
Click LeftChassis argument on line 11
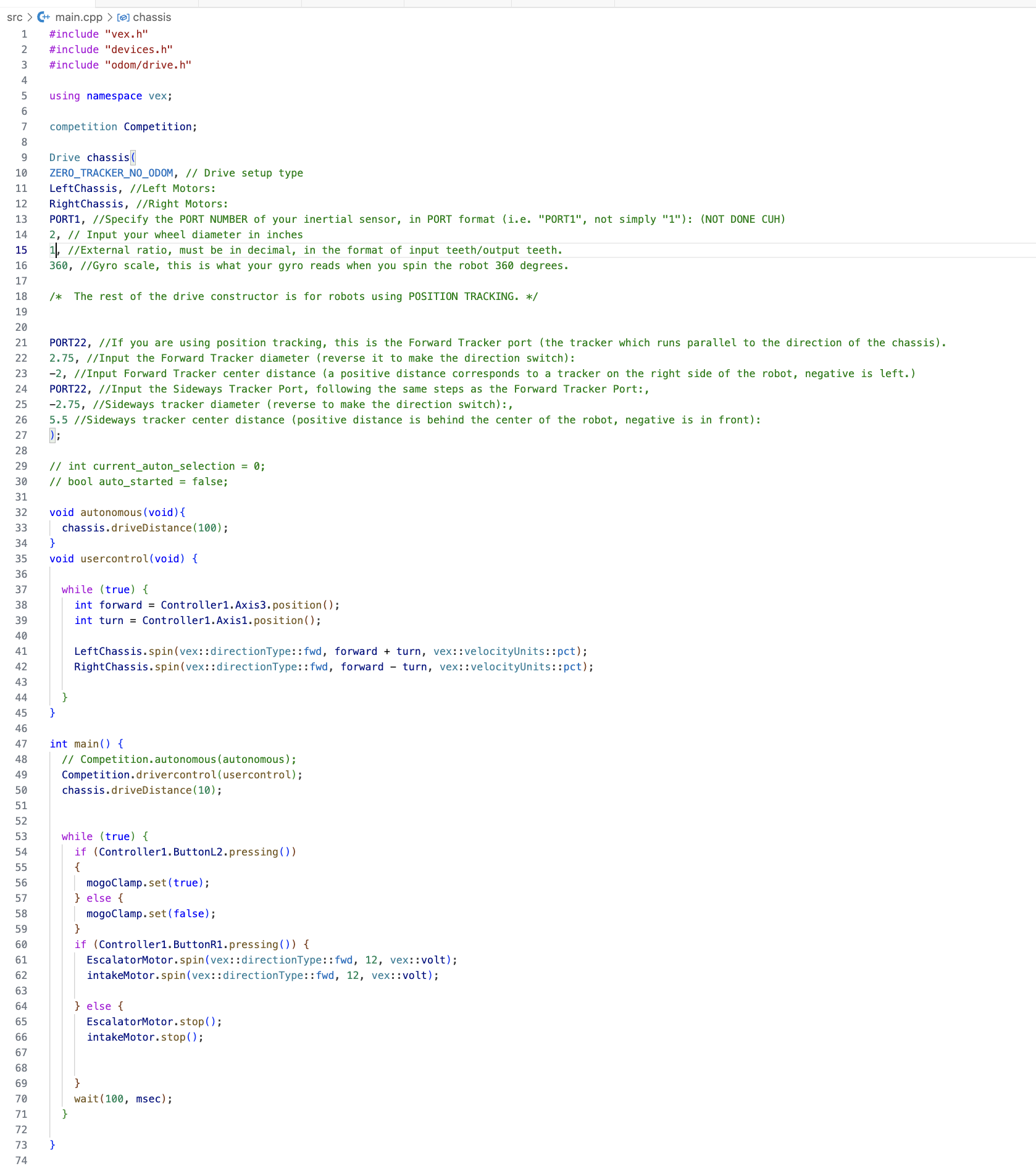pos(83,188)
